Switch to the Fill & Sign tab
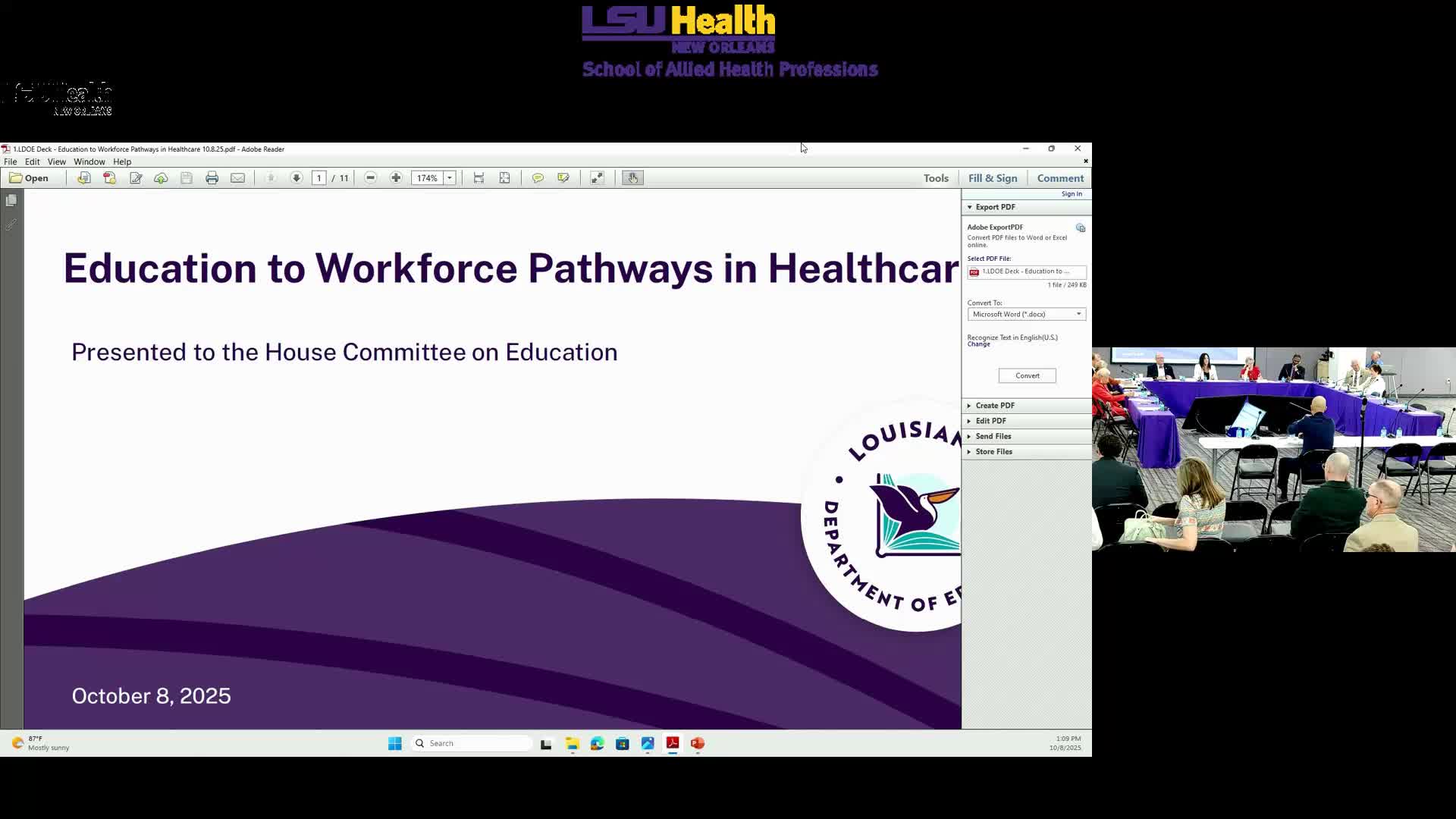 992,178
